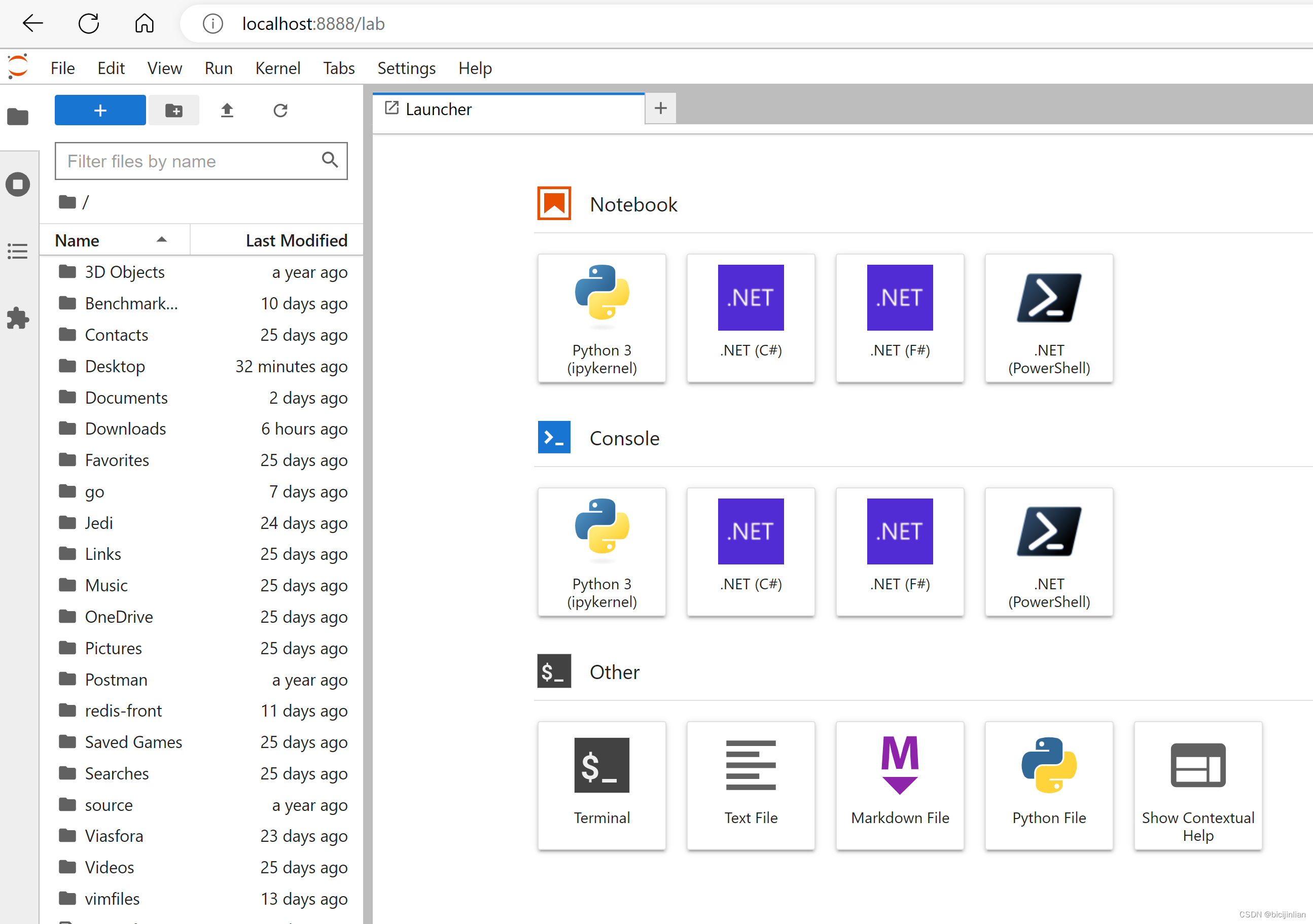Screen dimensions: 1313x924
Task: Open the Settings menu
Action: tap(406, 68)
